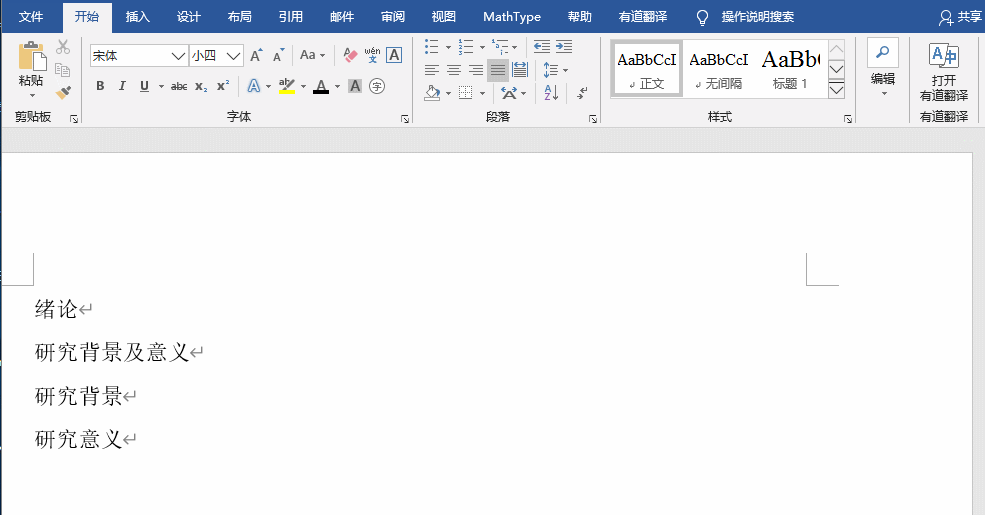Increase font size with grow font icon
Screen dimensions: 985x515
[x=256, y=55]
